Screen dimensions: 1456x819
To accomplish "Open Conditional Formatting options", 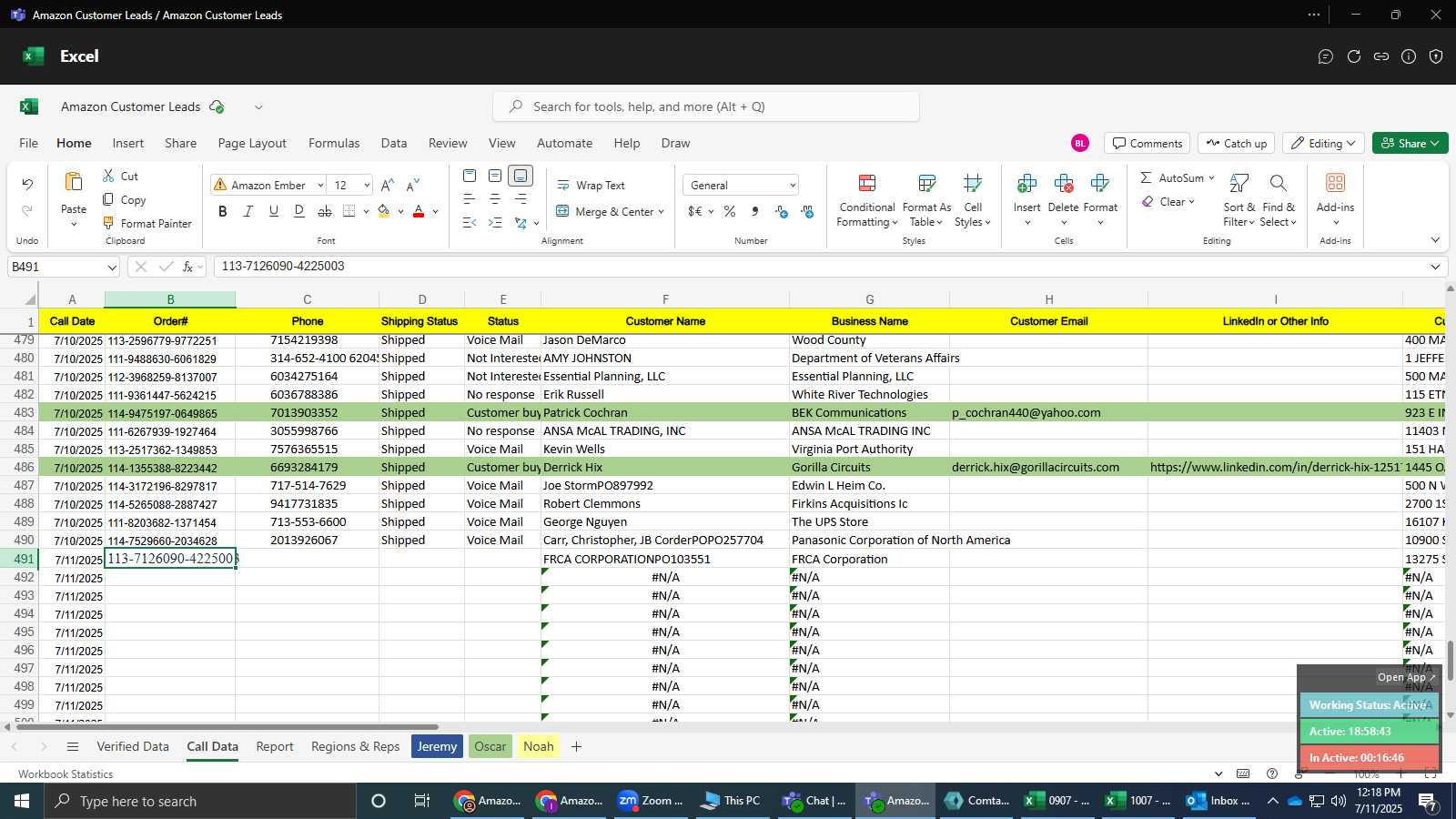I will 867,200.
